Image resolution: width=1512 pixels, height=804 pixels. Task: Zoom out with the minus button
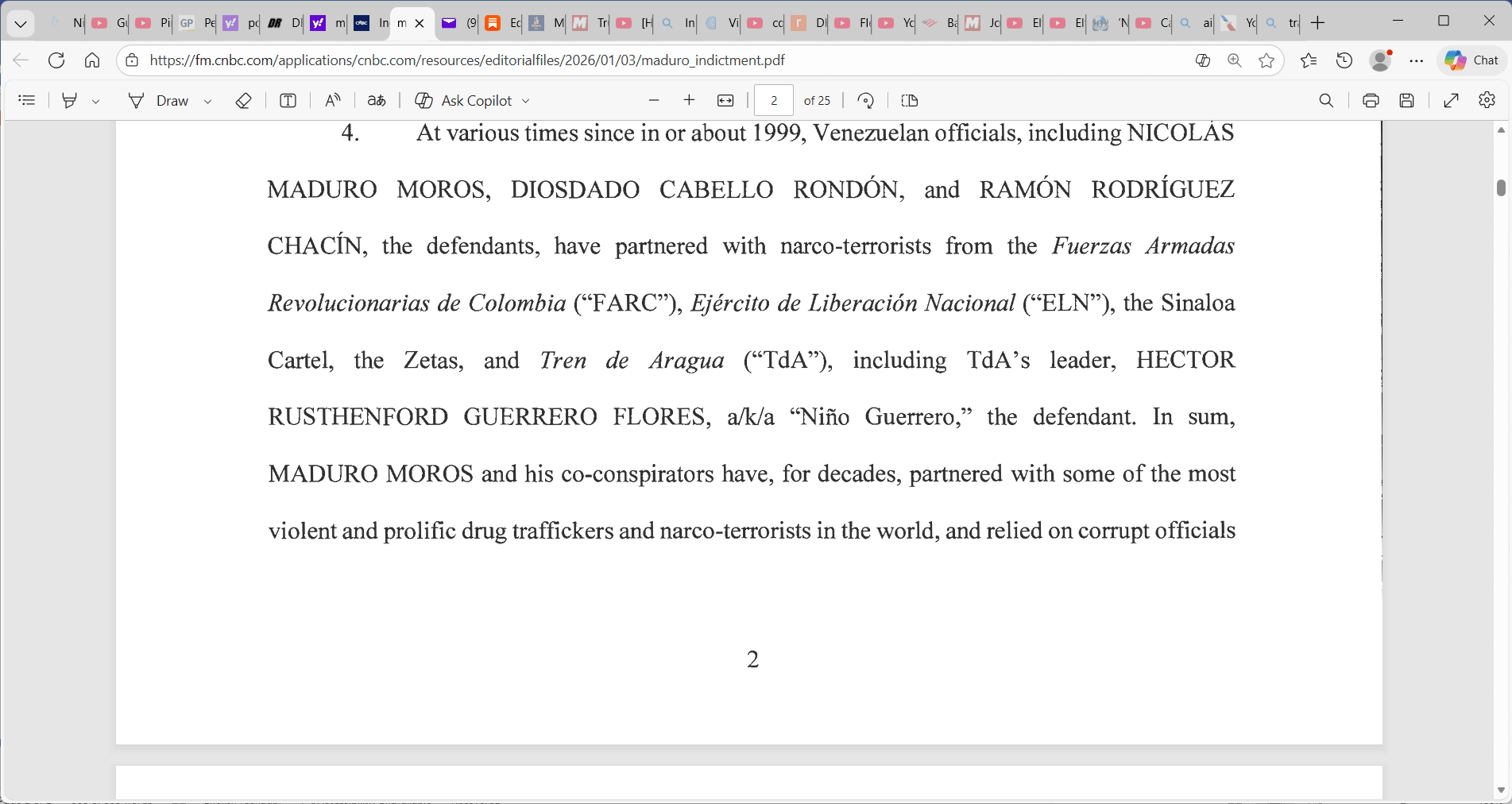click(x=654, y=100)
